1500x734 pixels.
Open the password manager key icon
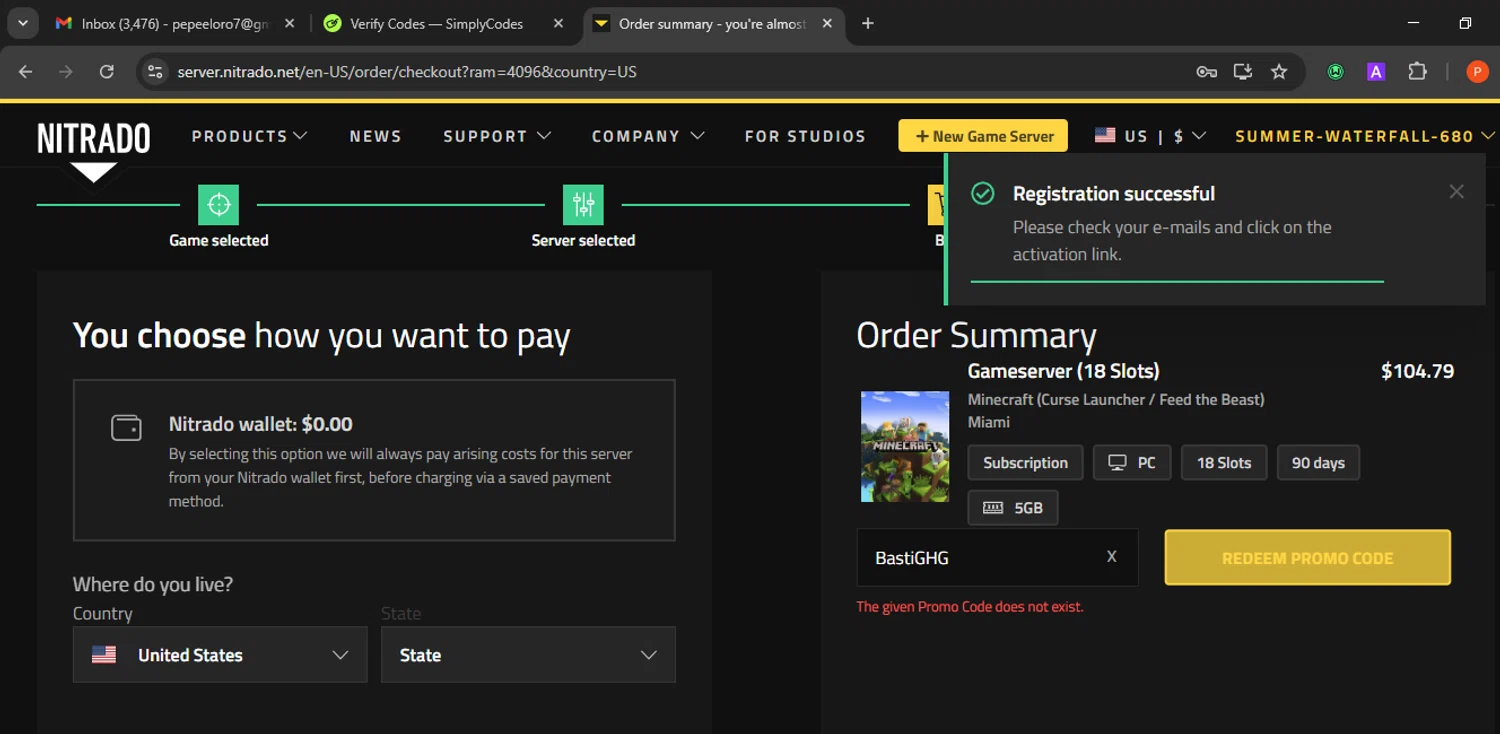click(1206, 72)
